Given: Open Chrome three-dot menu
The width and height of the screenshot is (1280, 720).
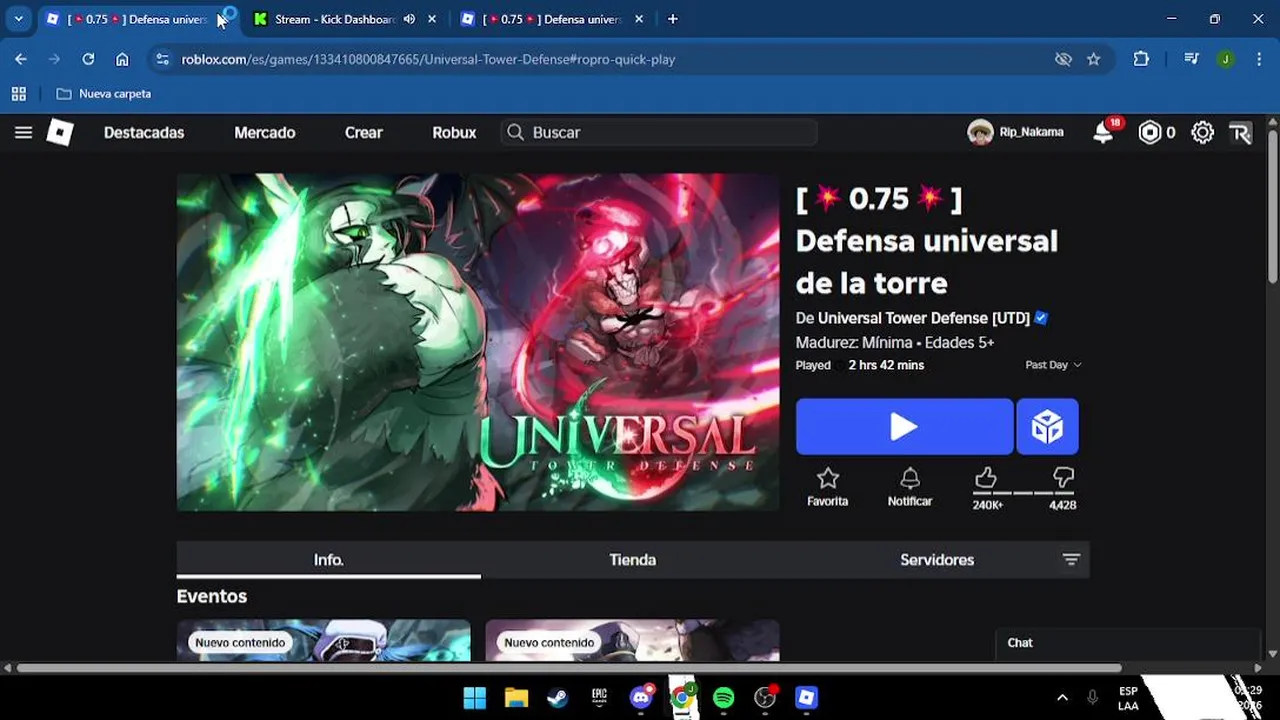Looking at the screenshot, I should click(x=1257, y=59).
